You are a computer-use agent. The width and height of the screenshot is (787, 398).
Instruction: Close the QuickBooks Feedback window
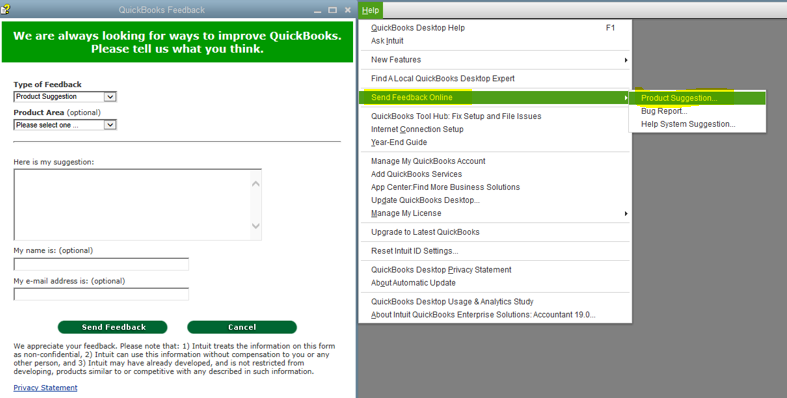pyautogui.click(x=348, y=10)
